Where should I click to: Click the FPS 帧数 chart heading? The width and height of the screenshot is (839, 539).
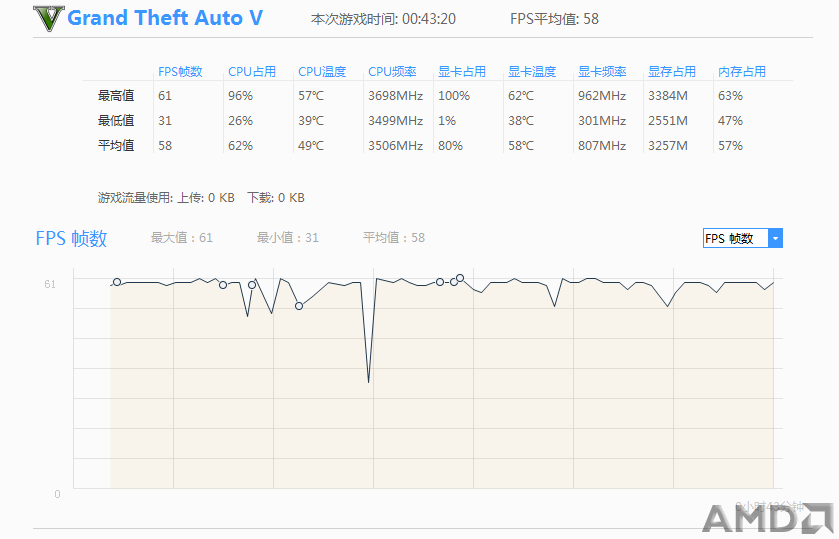tap(71, 238)
